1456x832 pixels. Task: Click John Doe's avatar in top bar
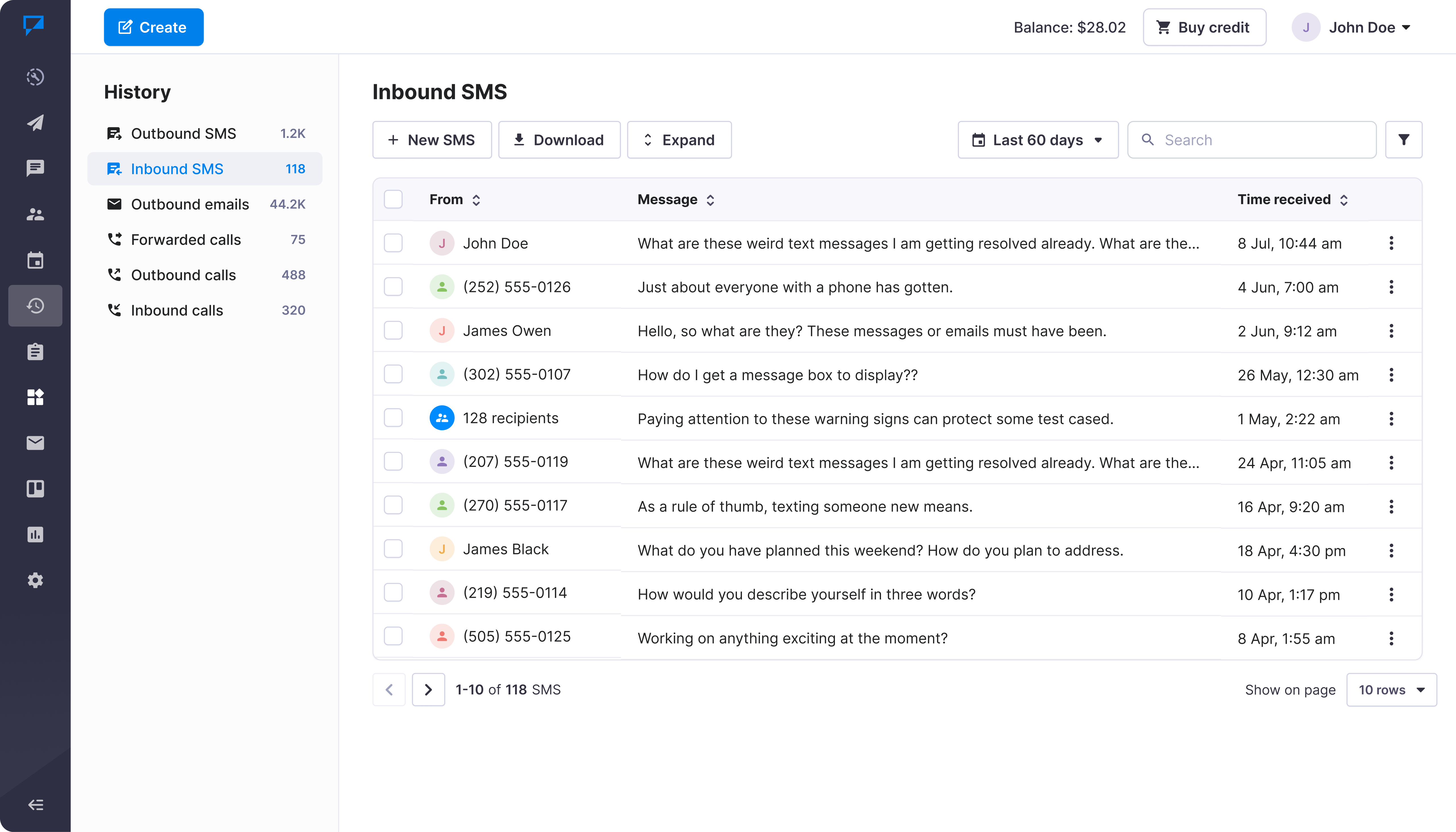click(x=1306, y=27)
